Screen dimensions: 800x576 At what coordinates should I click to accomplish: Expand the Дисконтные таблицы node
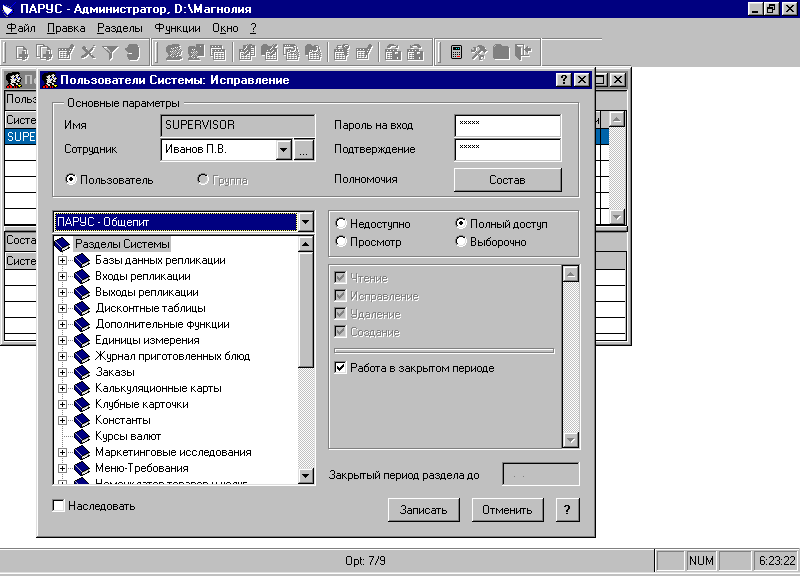coord(62,309)
